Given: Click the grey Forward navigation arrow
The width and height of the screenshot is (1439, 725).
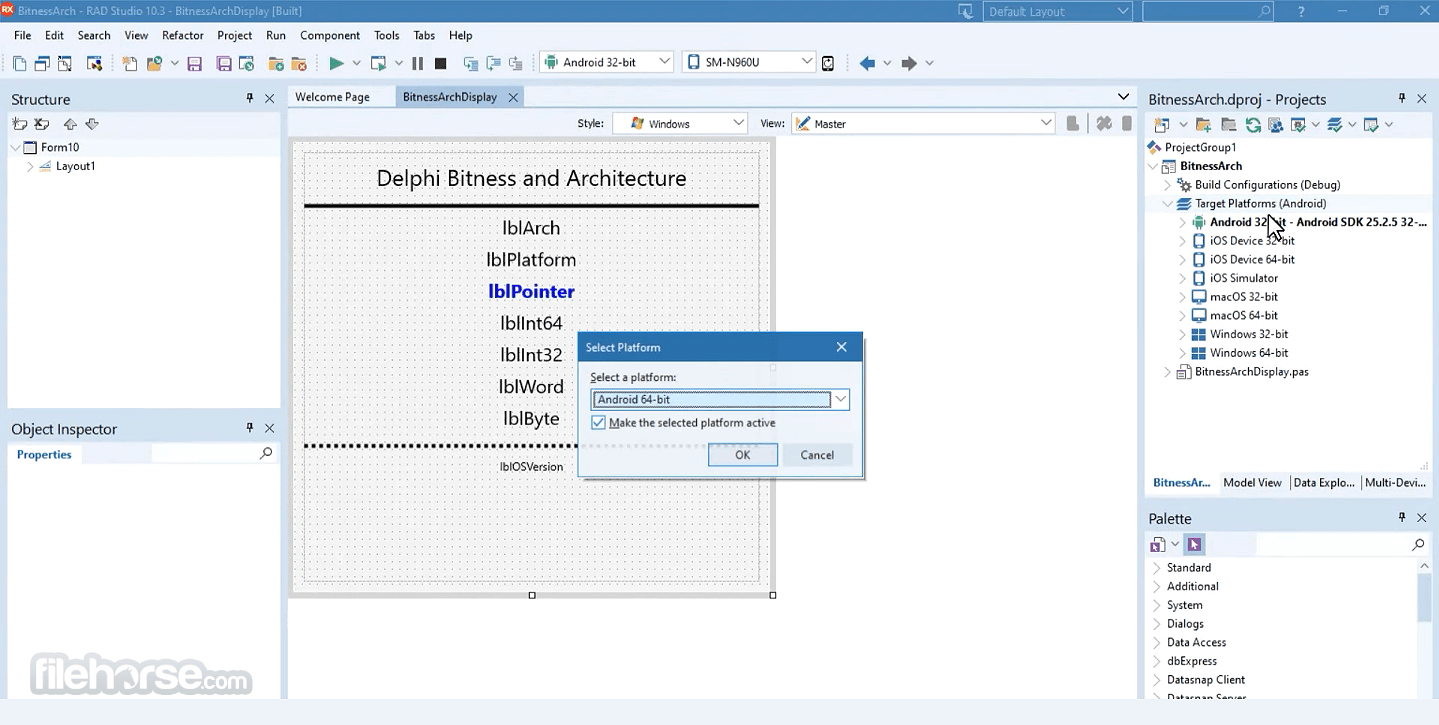Looking at the screenshot, I should (x=908, y=63).
